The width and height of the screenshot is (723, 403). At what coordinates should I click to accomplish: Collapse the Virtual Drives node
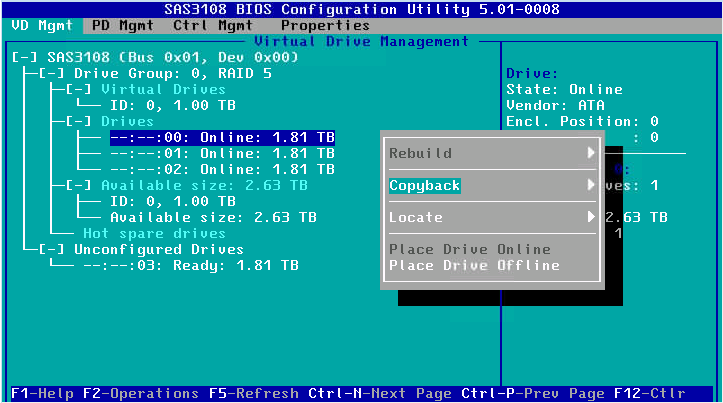[x=78, y=89]
